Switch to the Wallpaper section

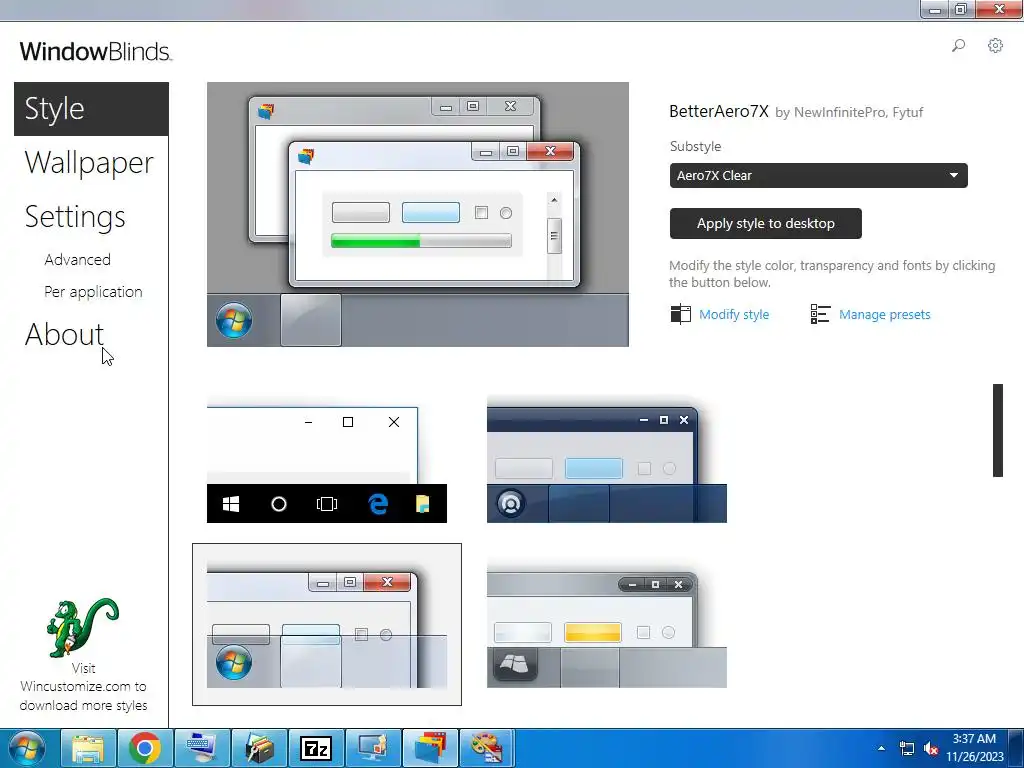[x=89, y=163]
